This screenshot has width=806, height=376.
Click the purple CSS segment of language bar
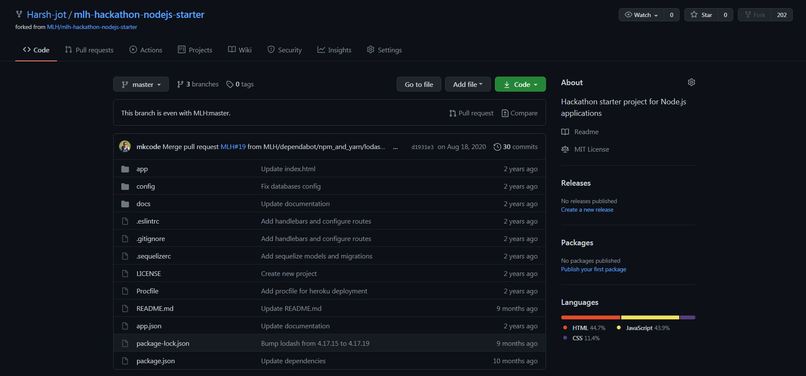[688, 317]
